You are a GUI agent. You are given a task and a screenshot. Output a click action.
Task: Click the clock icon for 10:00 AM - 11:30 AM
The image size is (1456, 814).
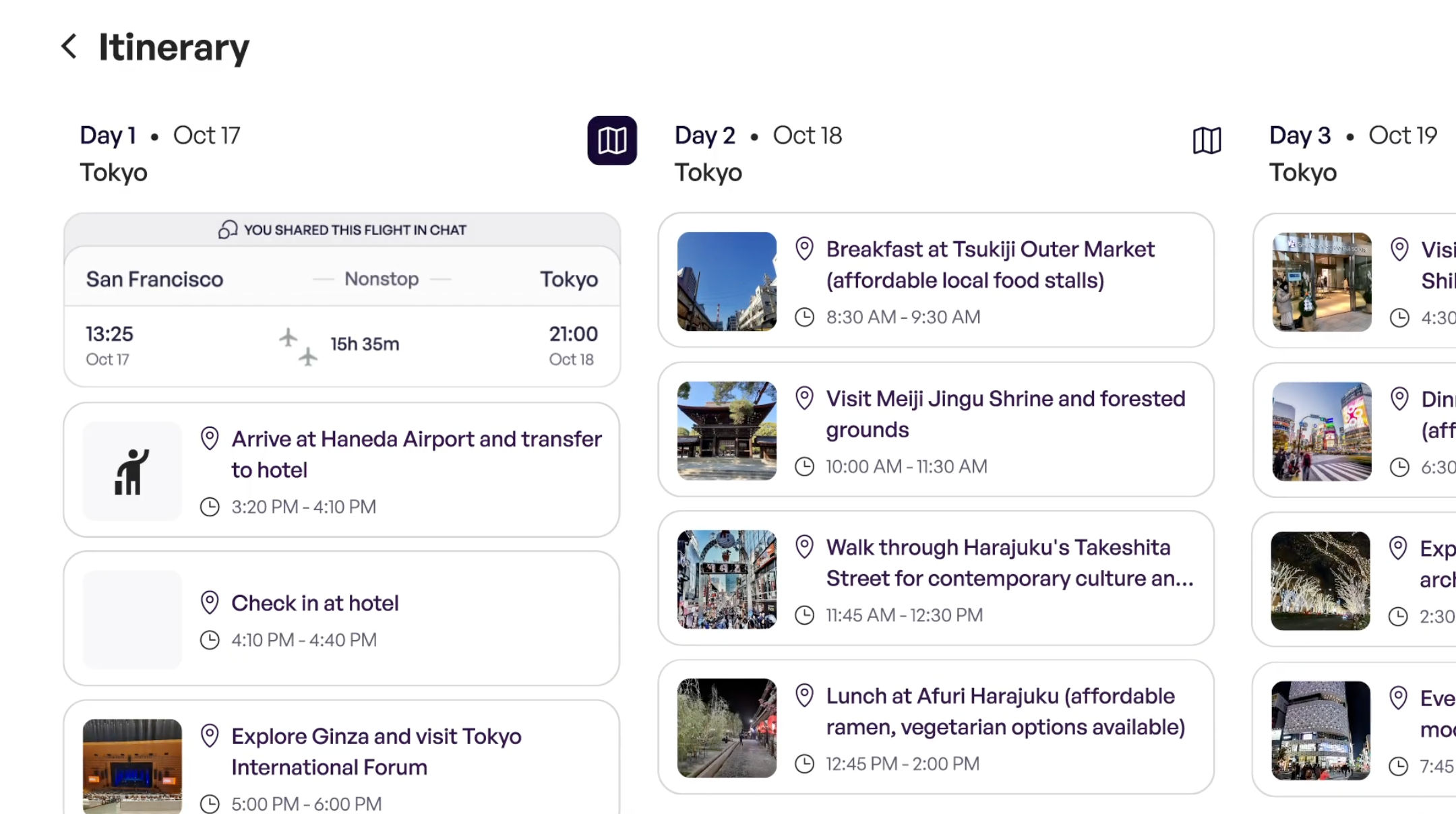(x=804, y=466)
